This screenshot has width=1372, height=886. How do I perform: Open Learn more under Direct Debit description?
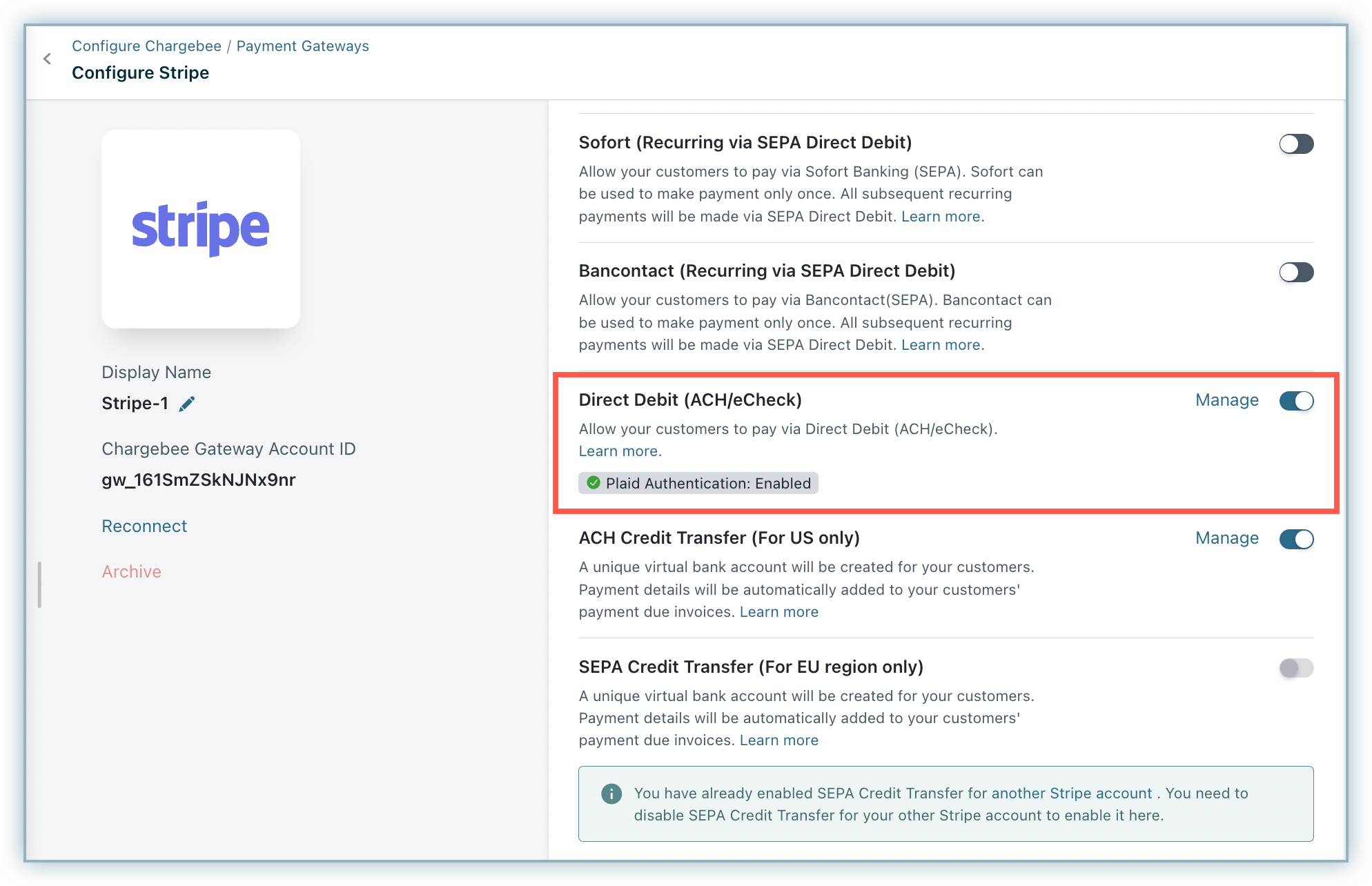(x=619, y=451)
